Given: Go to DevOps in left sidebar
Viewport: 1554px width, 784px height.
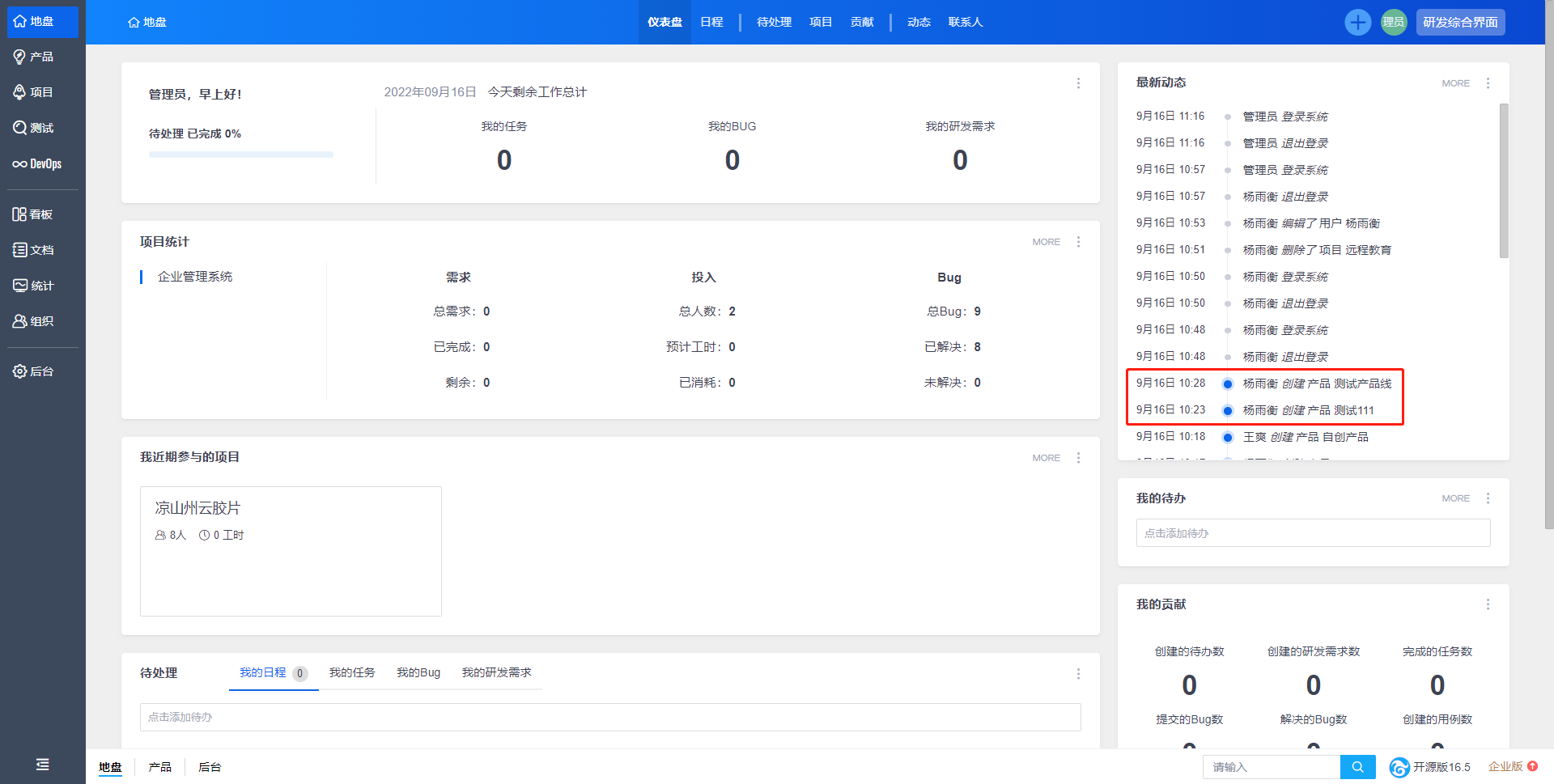Looking at the screenshot, I should (x=37, y=163).
